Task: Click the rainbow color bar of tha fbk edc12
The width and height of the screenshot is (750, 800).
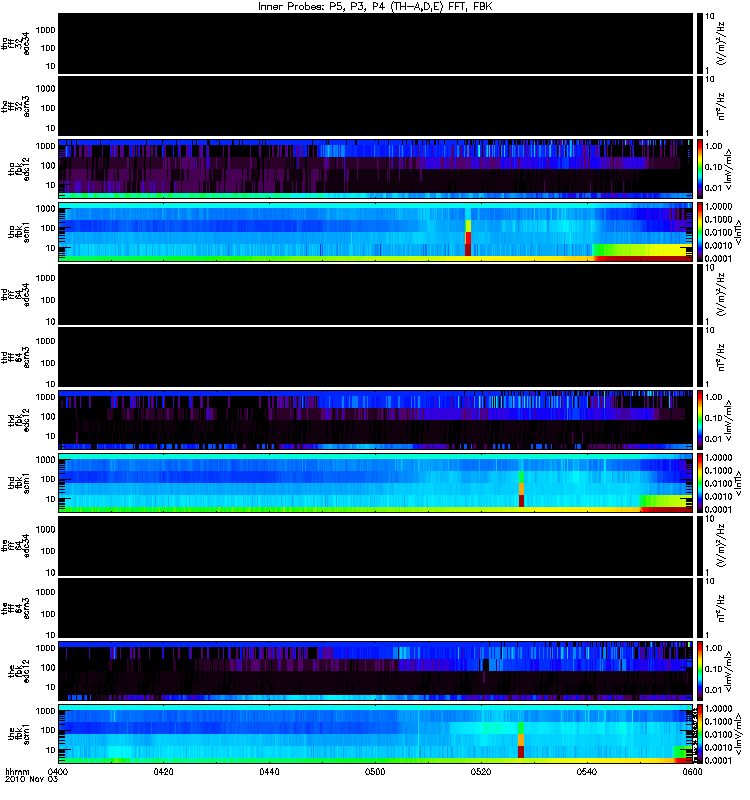Action: pyautogui.click(x=699, y=169)
